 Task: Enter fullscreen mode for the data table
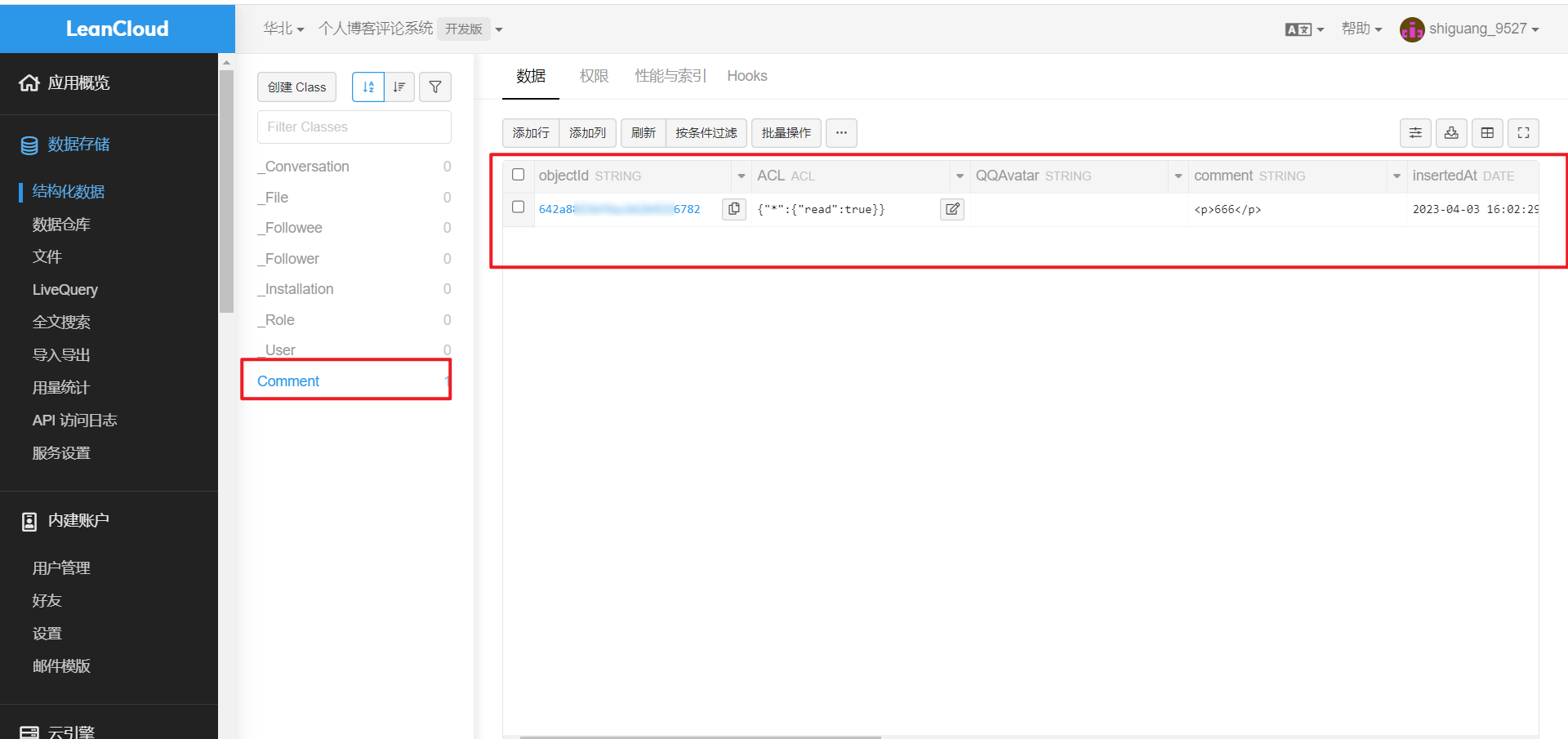(1523, 133)
